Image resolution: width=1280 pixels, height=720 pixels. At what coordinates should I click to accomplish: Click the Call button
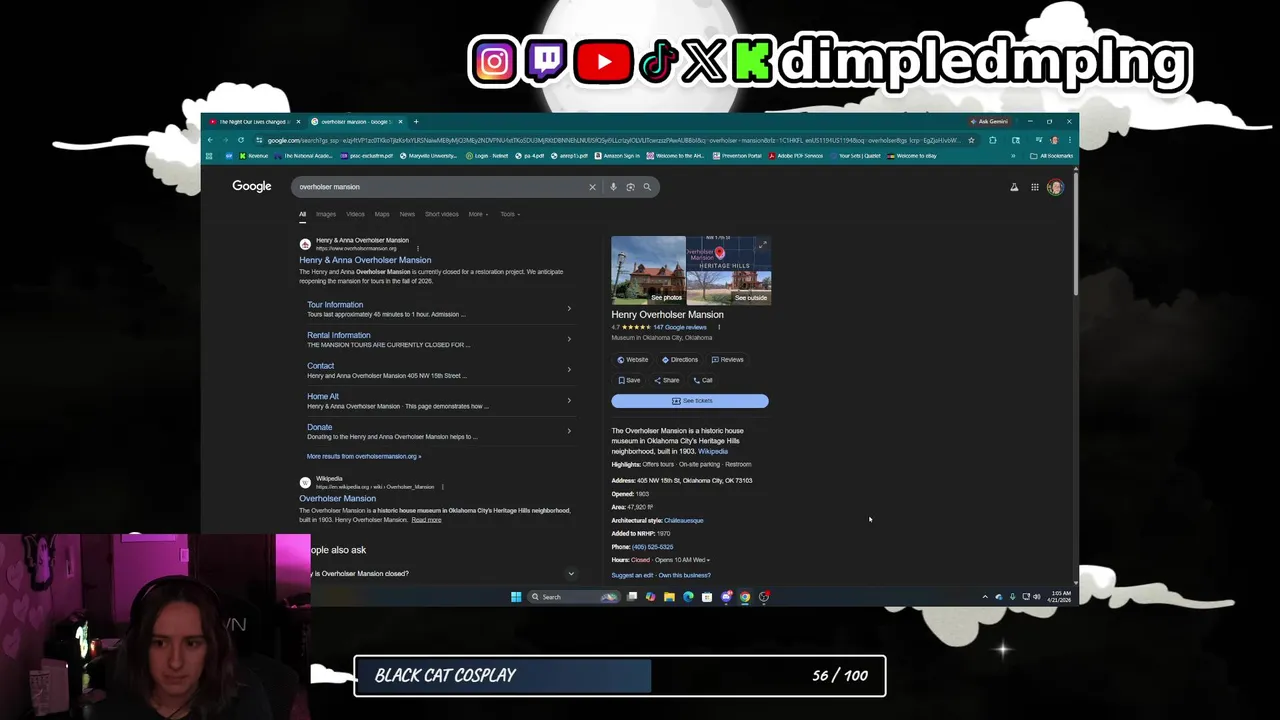tap(703, 380)
